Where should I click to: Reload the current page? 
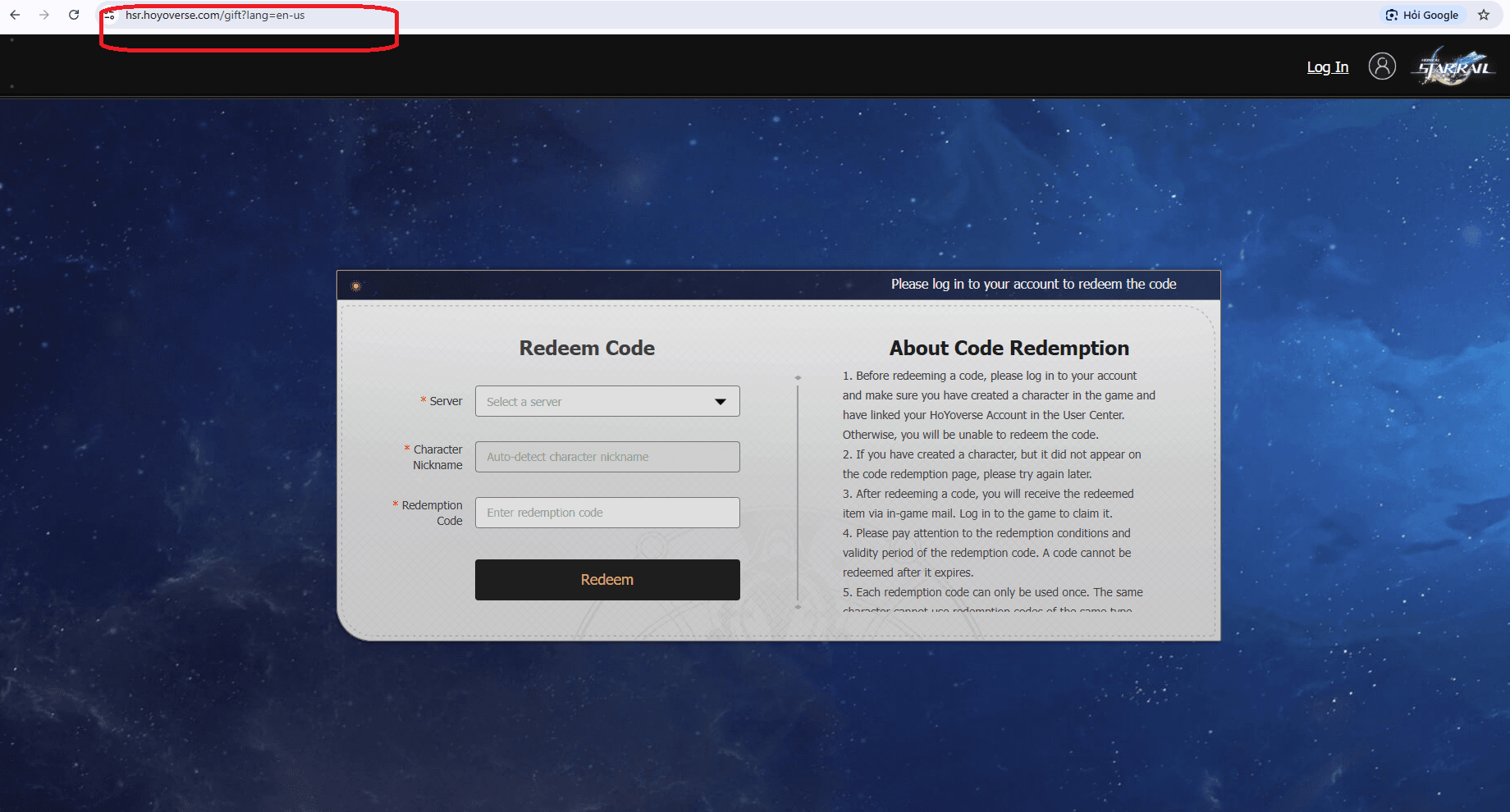tap(74, 15)
